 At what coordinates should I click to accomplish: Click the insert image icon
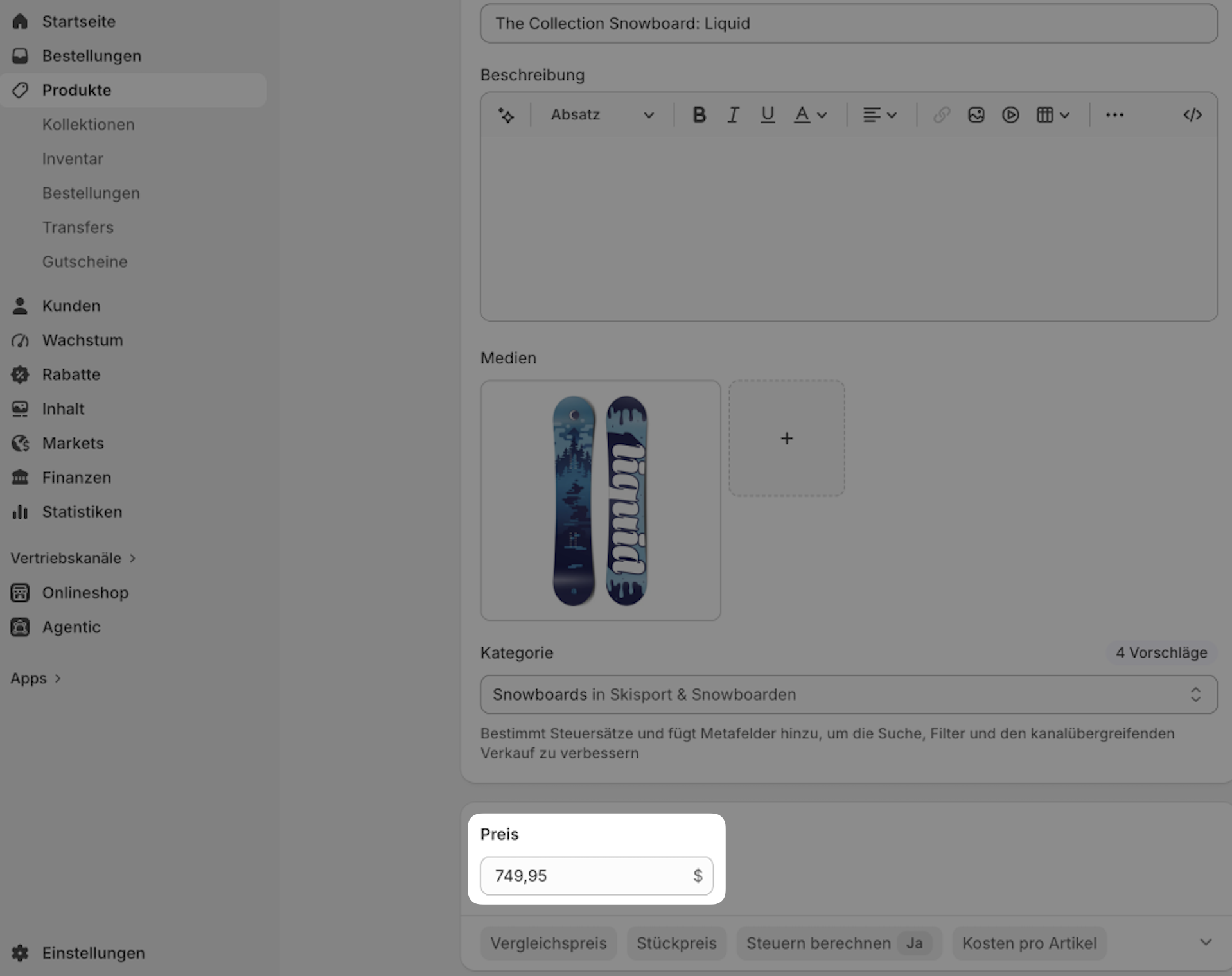pos(976,115)
